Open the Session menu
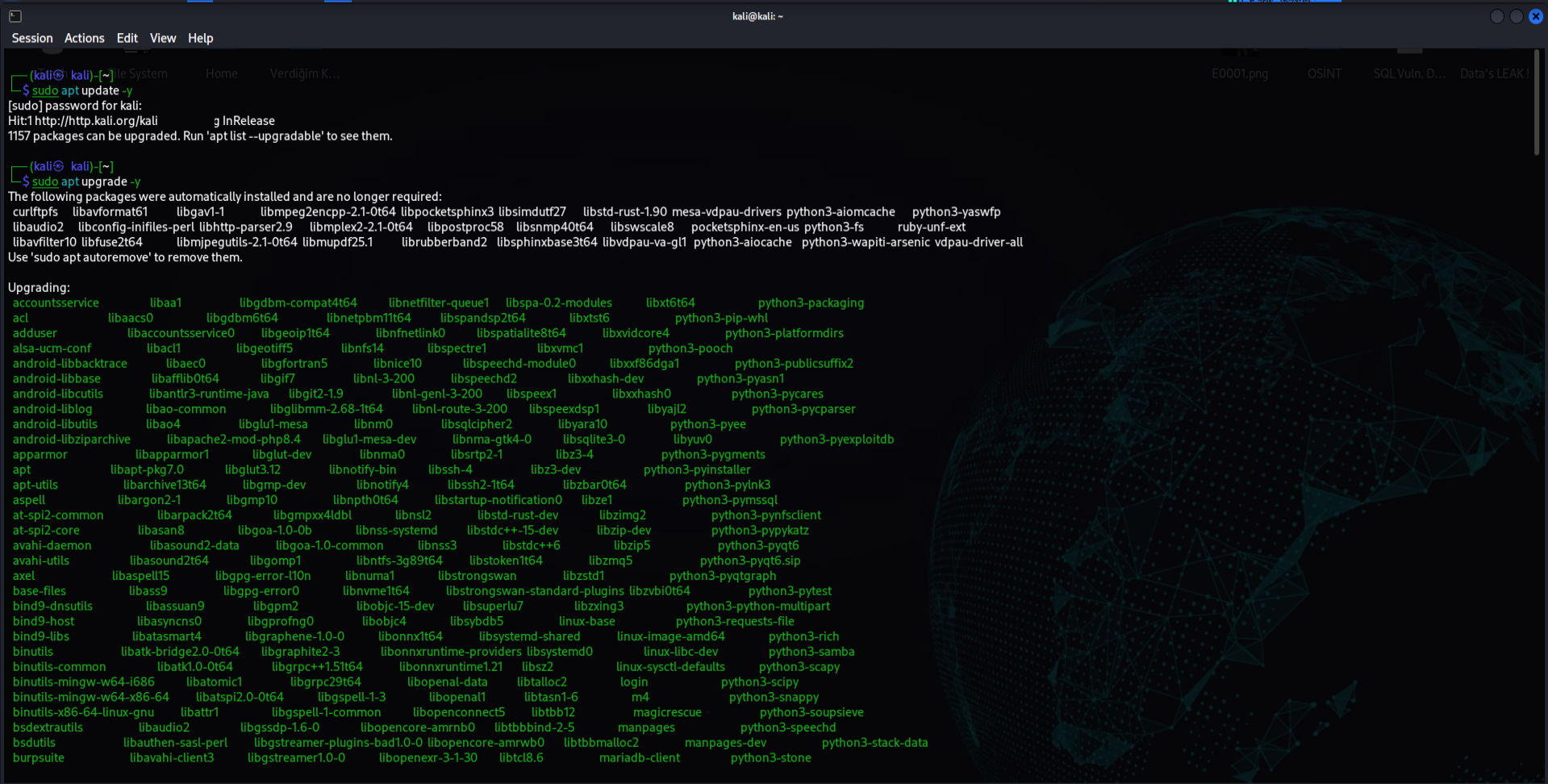Viewport: 1548px width, 784px height. (32, 38)
